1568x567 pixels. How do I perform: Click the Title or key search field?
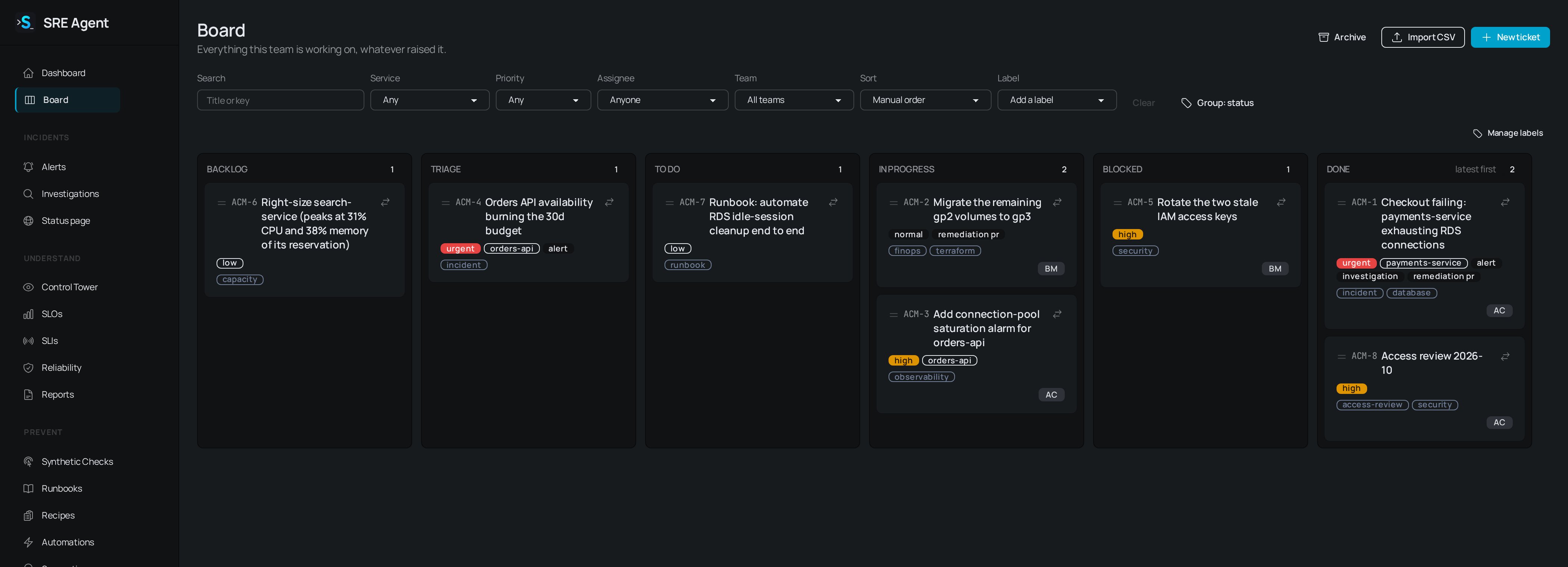tap(280, 100)
